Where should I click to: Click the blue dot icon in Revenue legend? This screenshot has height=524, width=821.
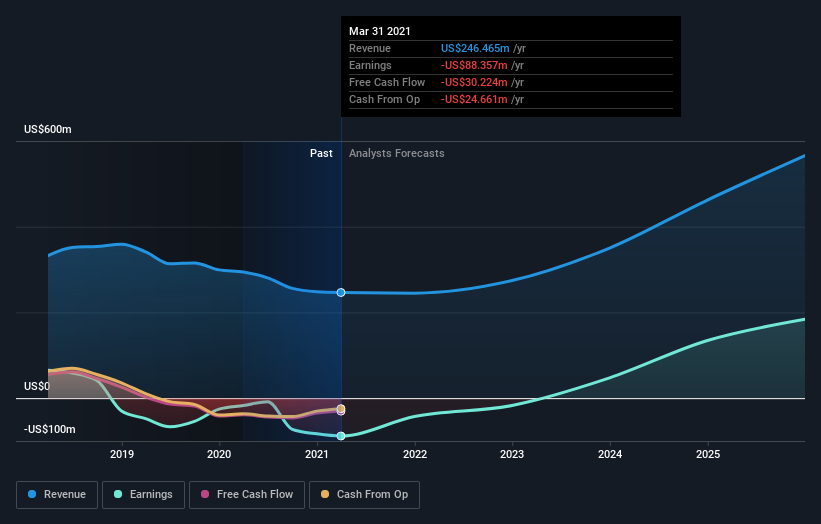pos(32,494)
